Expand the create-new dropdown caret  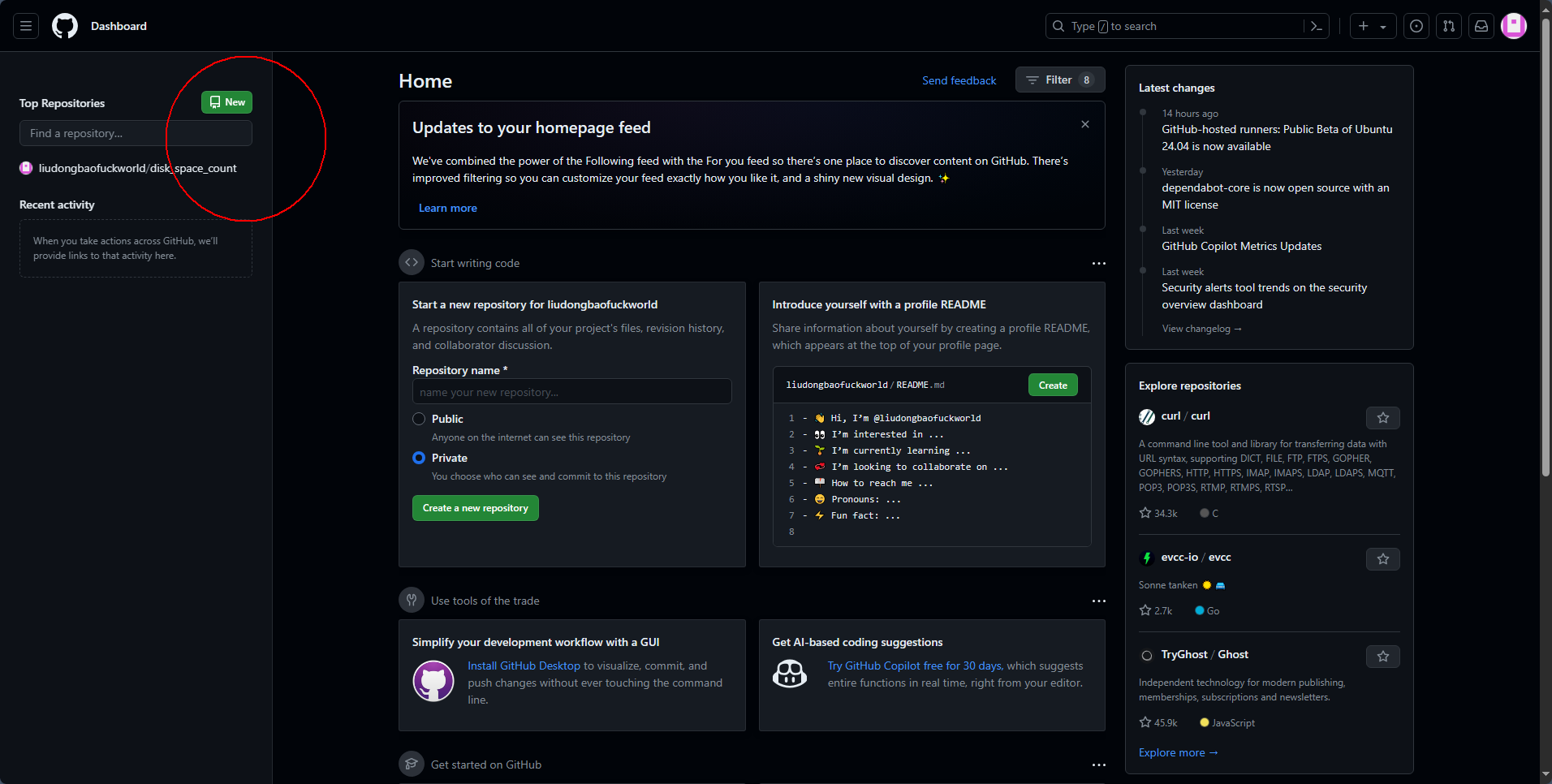tap(1383, 27)
